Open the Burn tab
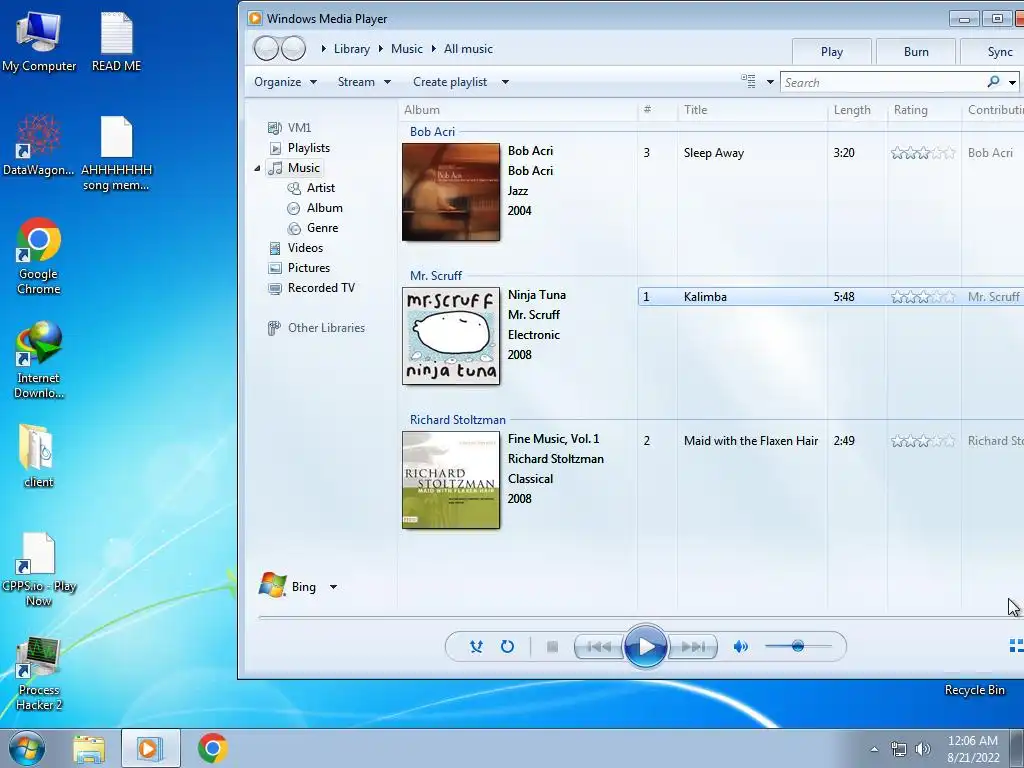1024x768 pixels. pos(916,52)
